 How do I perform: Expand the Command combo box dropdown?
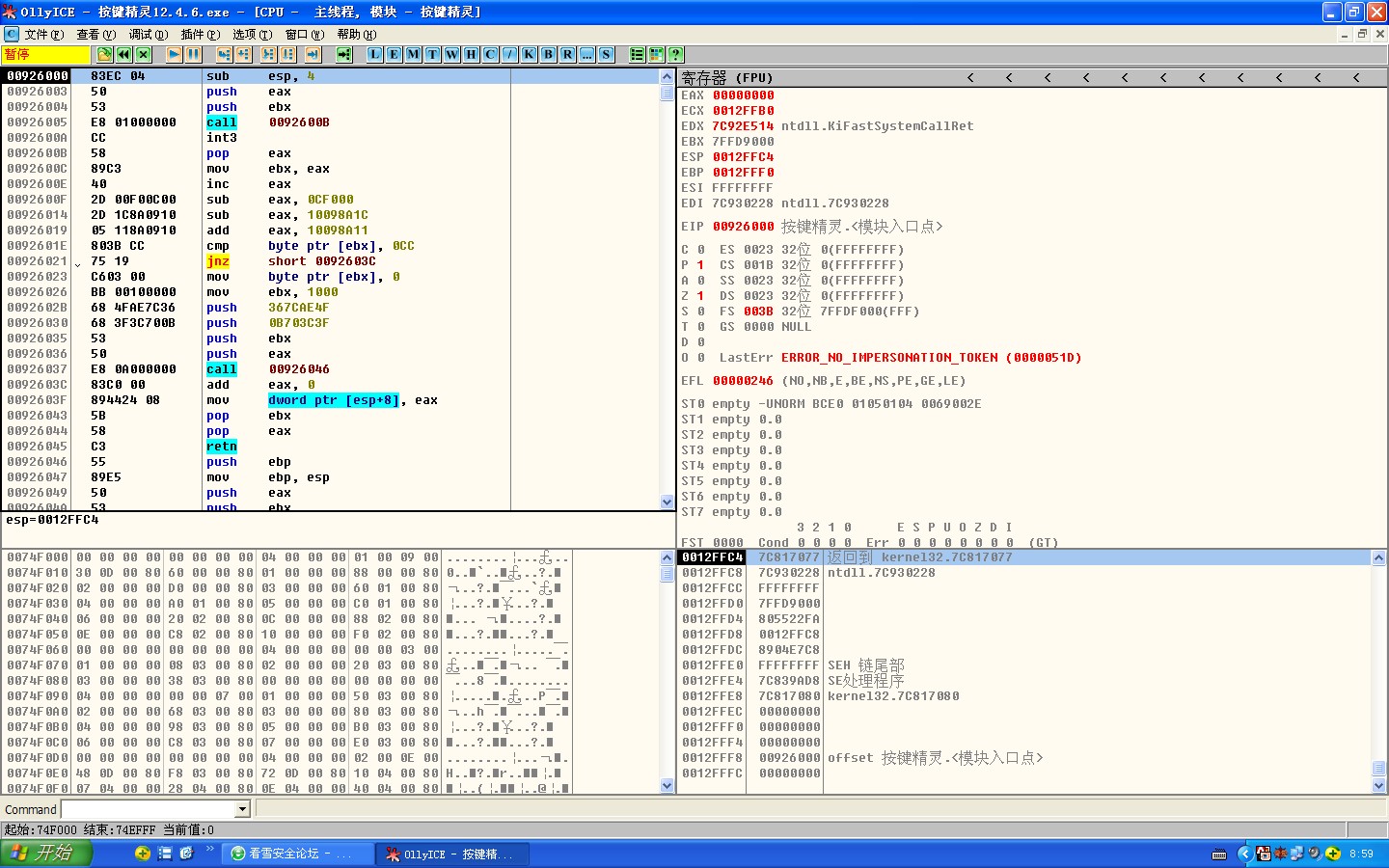(x=243, y=809)
